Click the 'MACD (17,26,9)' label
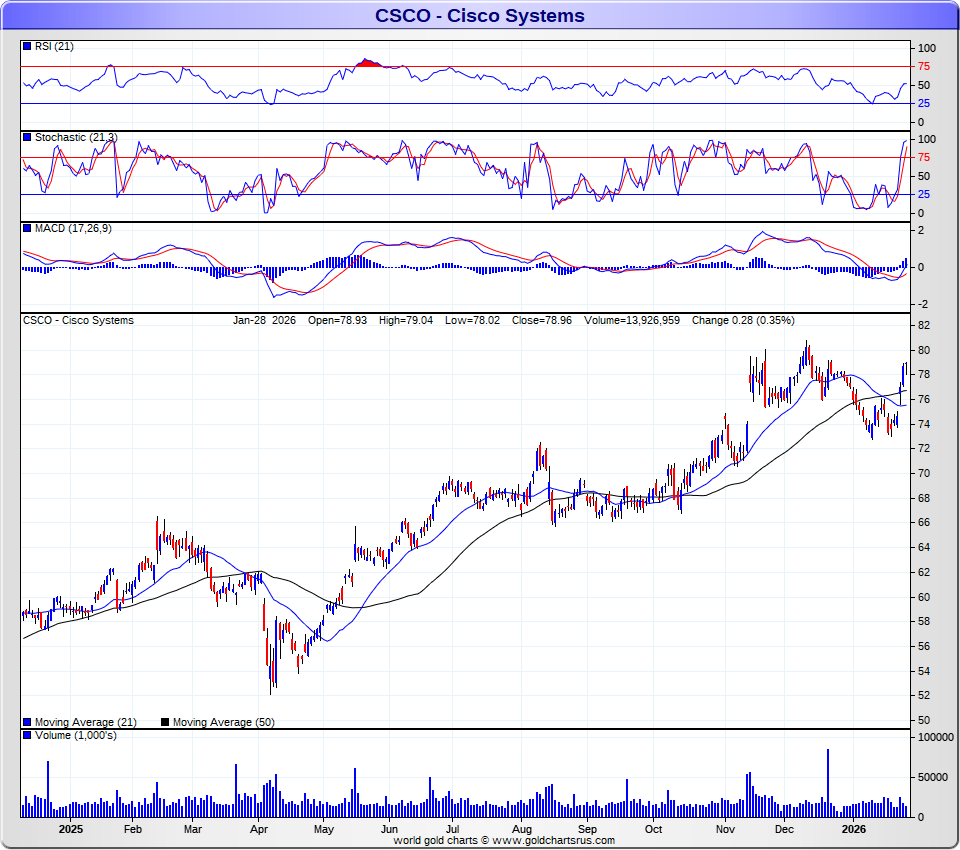Screen dimensions: 960x850 tap(73, 228)
